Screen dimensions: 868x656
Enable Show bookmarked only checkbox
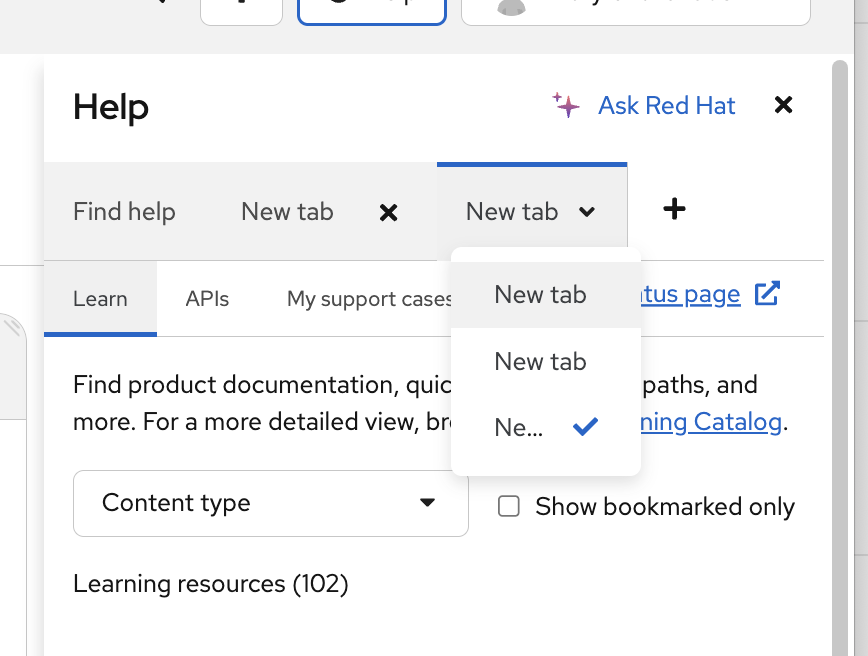(x=509, y=507)
